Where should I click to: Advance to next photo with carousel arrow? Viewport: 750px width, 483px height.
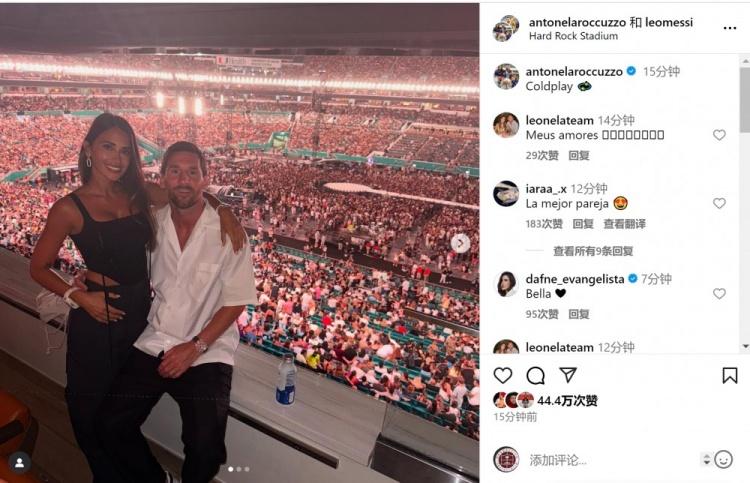click(x=460, y=243)
